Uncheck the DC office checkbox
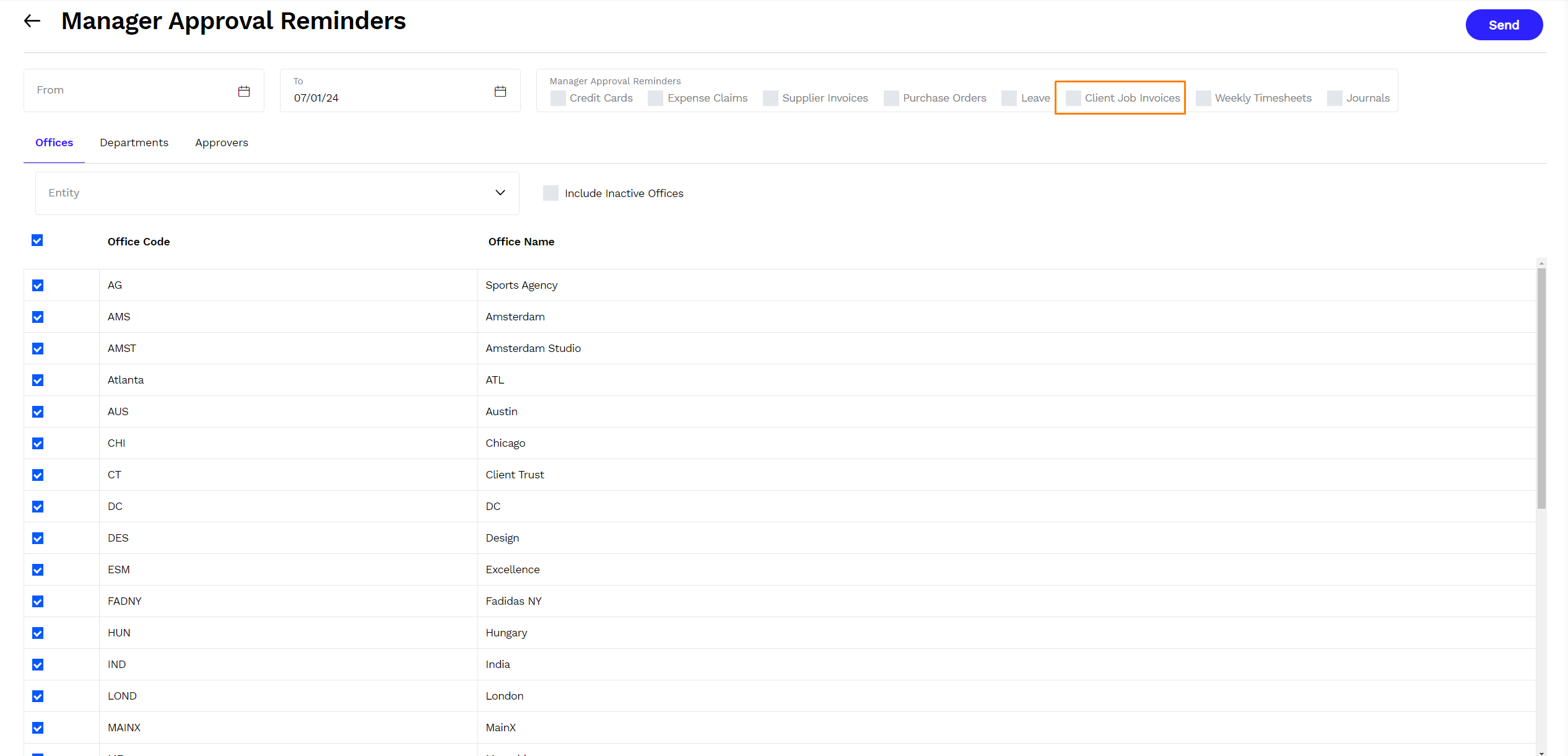 pos(38,507)
